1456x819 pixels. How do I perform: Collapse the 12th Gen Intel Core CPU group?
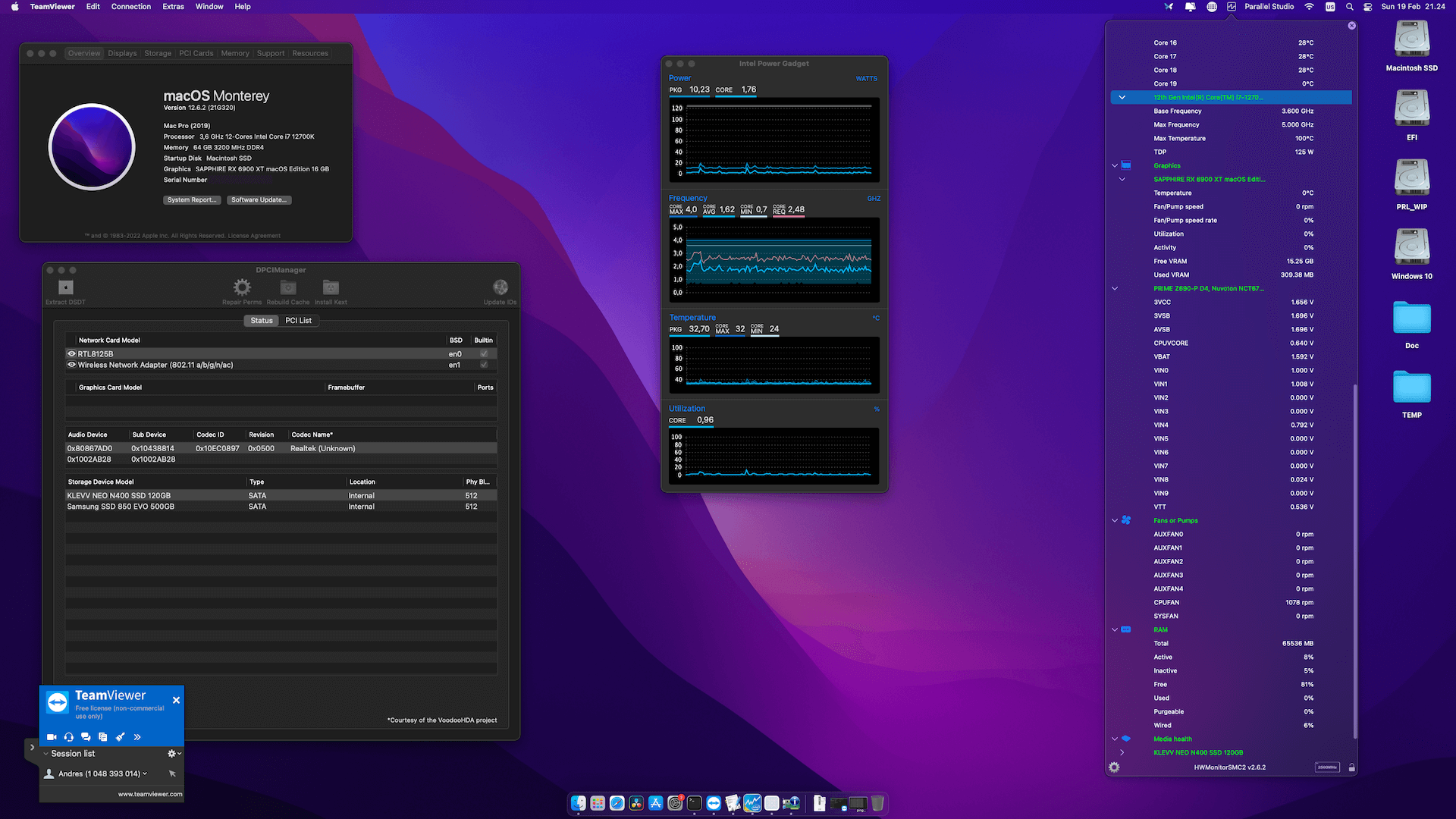pos(1122,98)
